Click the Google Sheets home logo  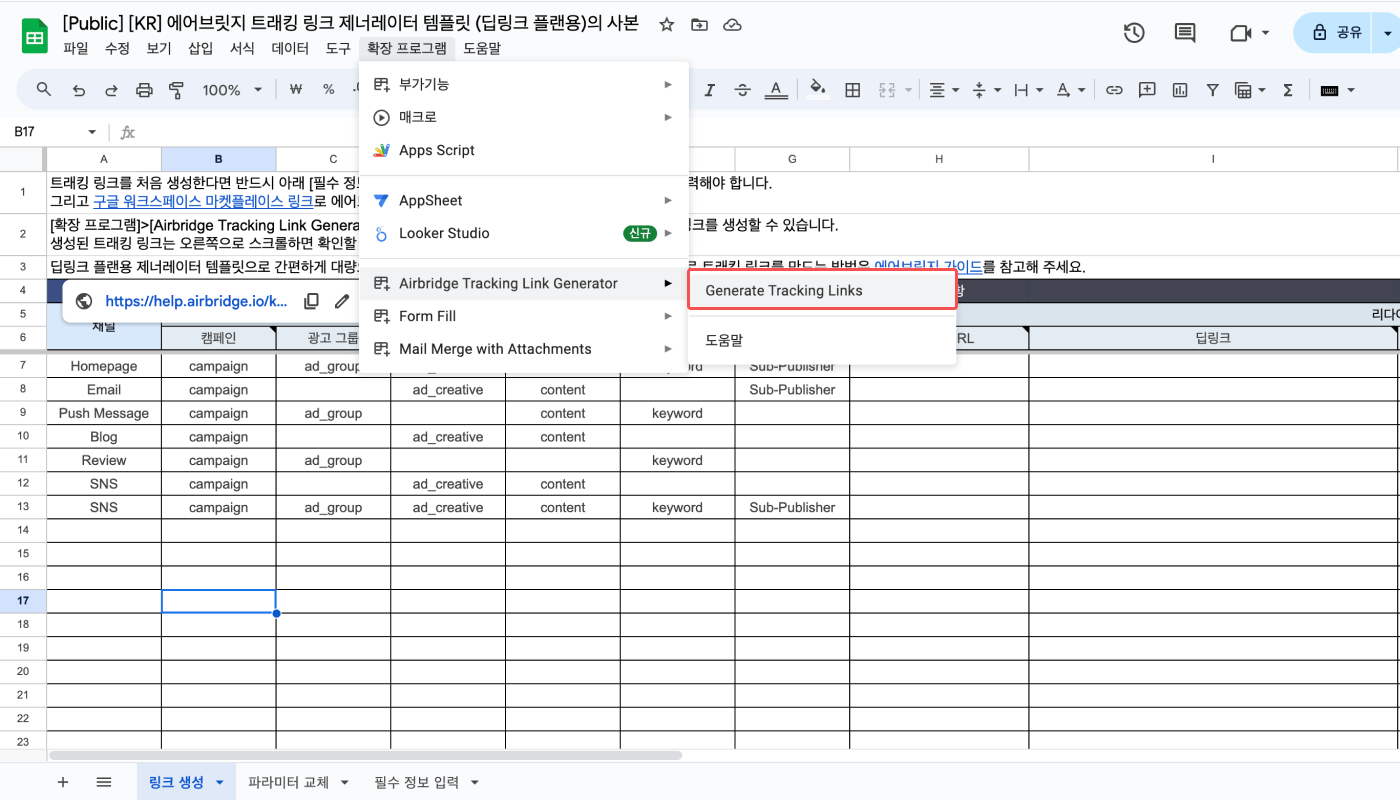[x=35, y=37]
